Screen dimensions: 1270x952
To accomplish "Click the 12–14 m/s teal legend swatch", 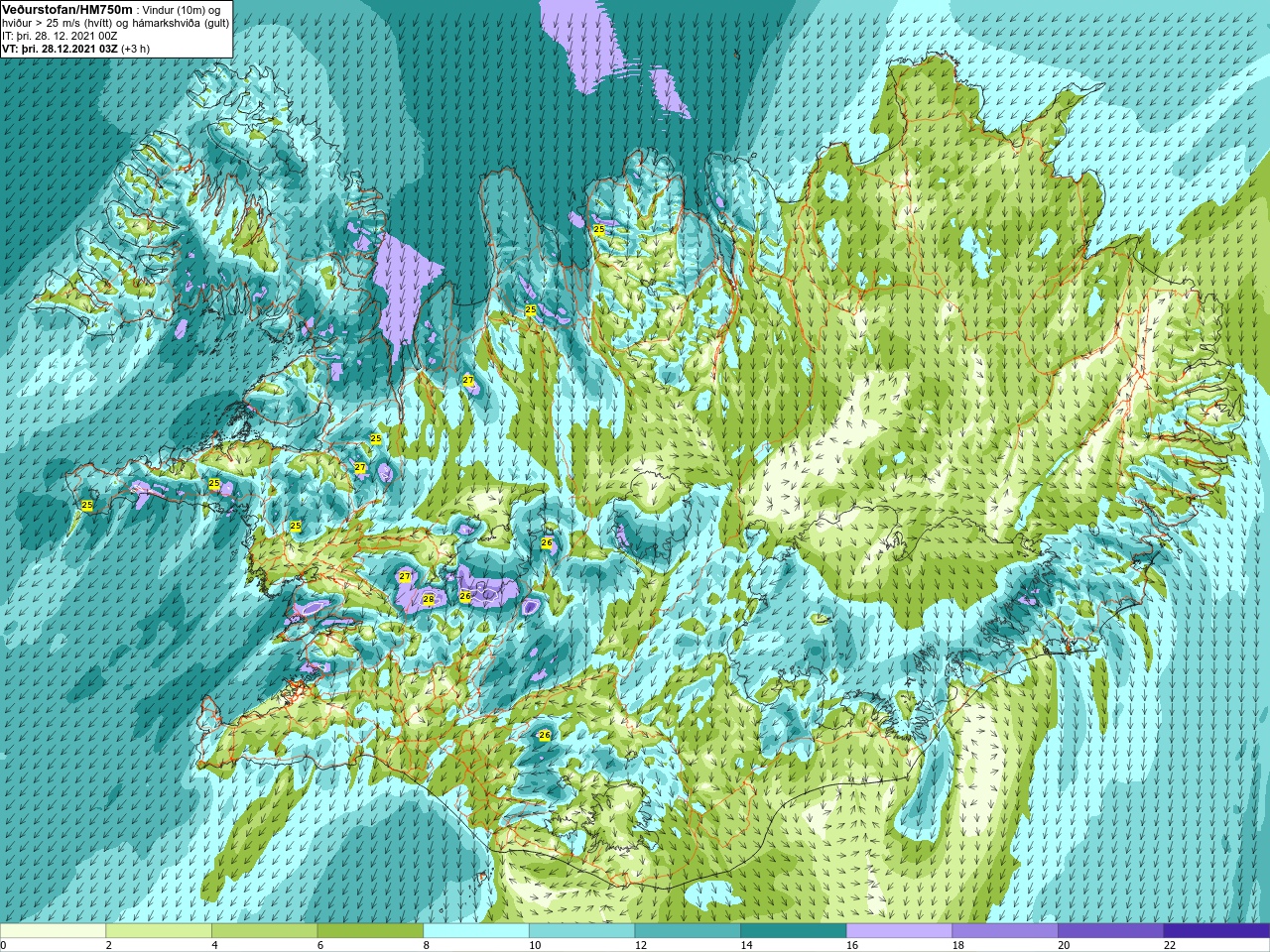I will tap(688, 931).
